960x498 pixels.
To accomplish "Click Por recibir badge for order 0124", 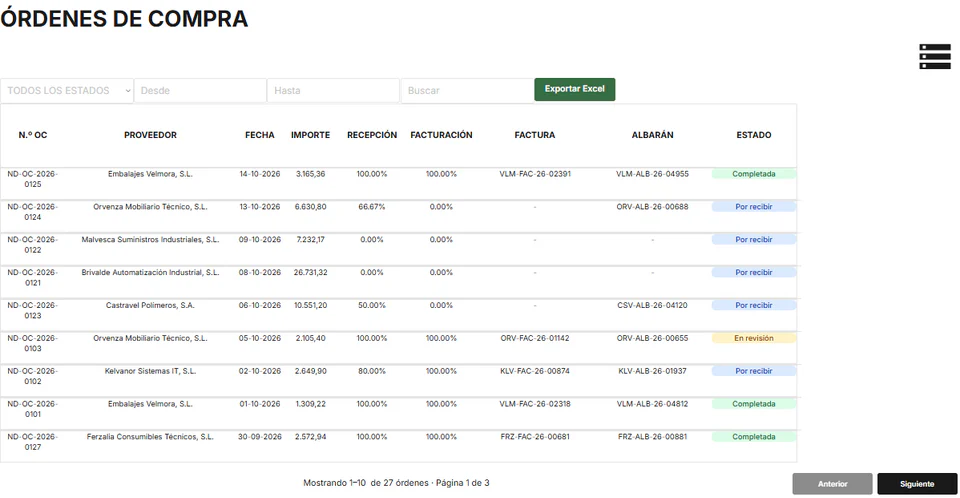I will pyautogui.click(x=754, y=207).
